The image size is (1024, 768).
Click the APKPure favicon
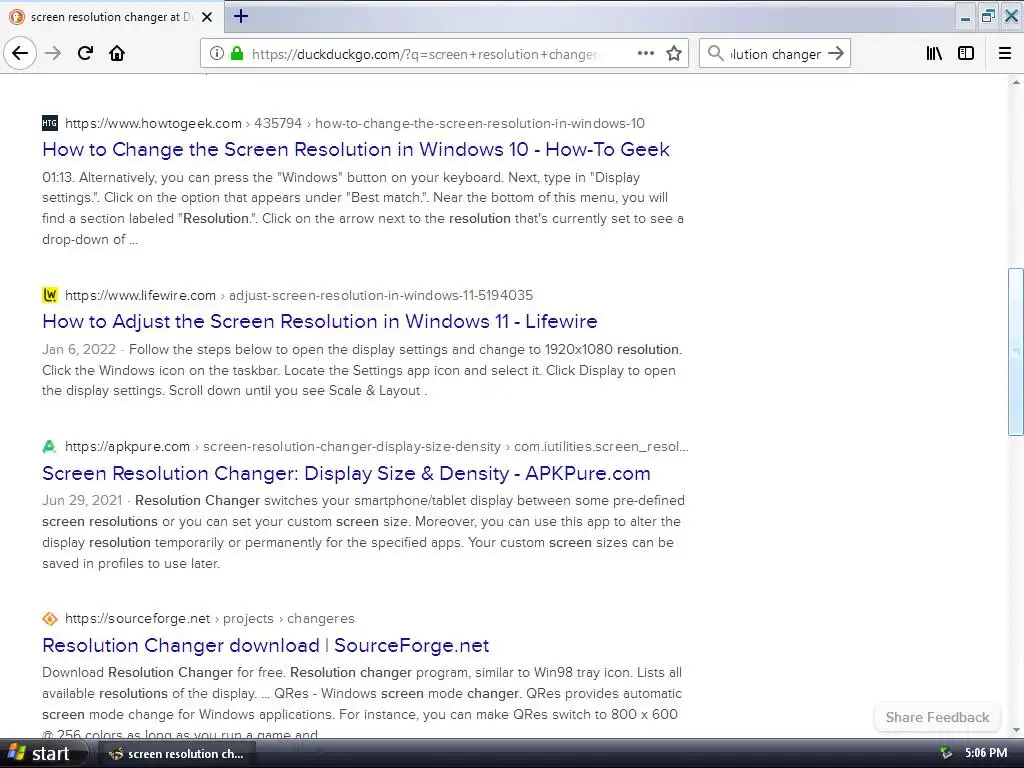point(50,446)
